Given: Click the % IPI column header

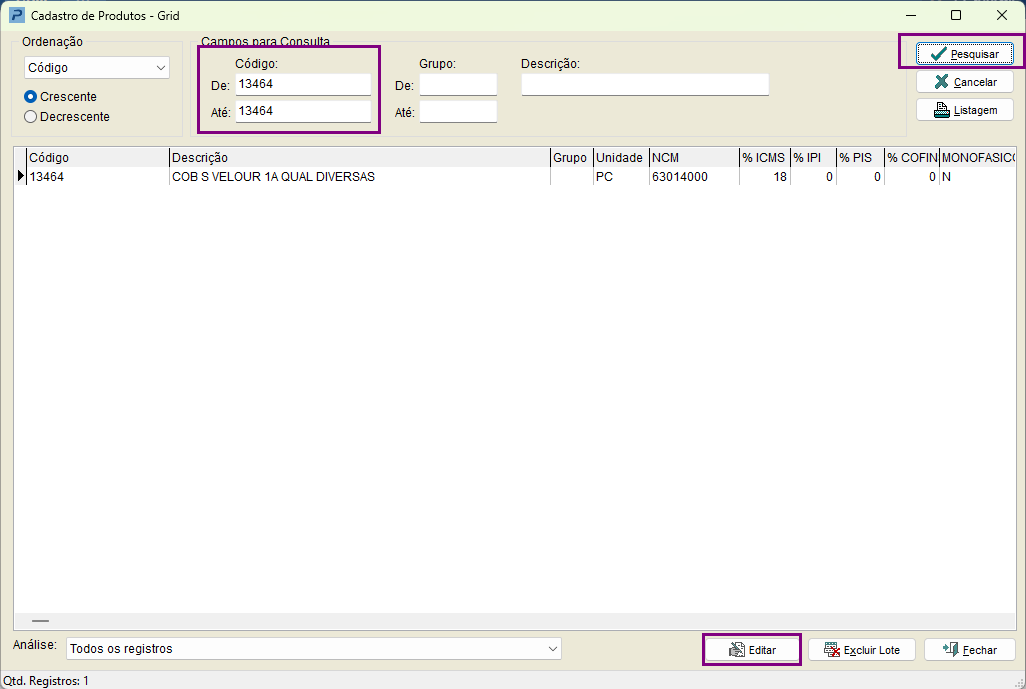Looking at the screenshot, I should tap(813, 158).
